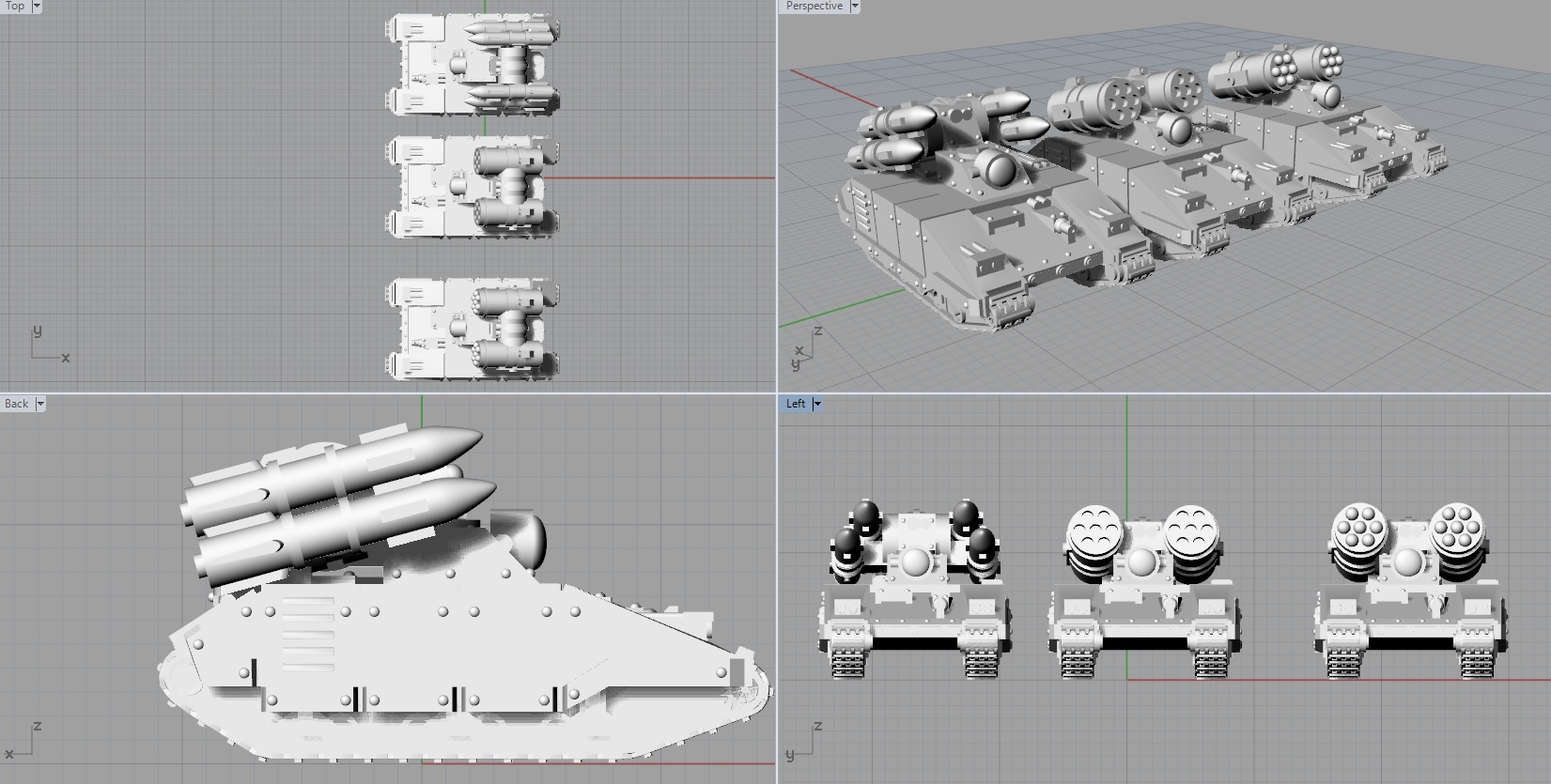Image resolution: width=1551 pixels, height=784 pixels.
Task: Select the dome sensor in Back viewport
Action: click(528, 542)
